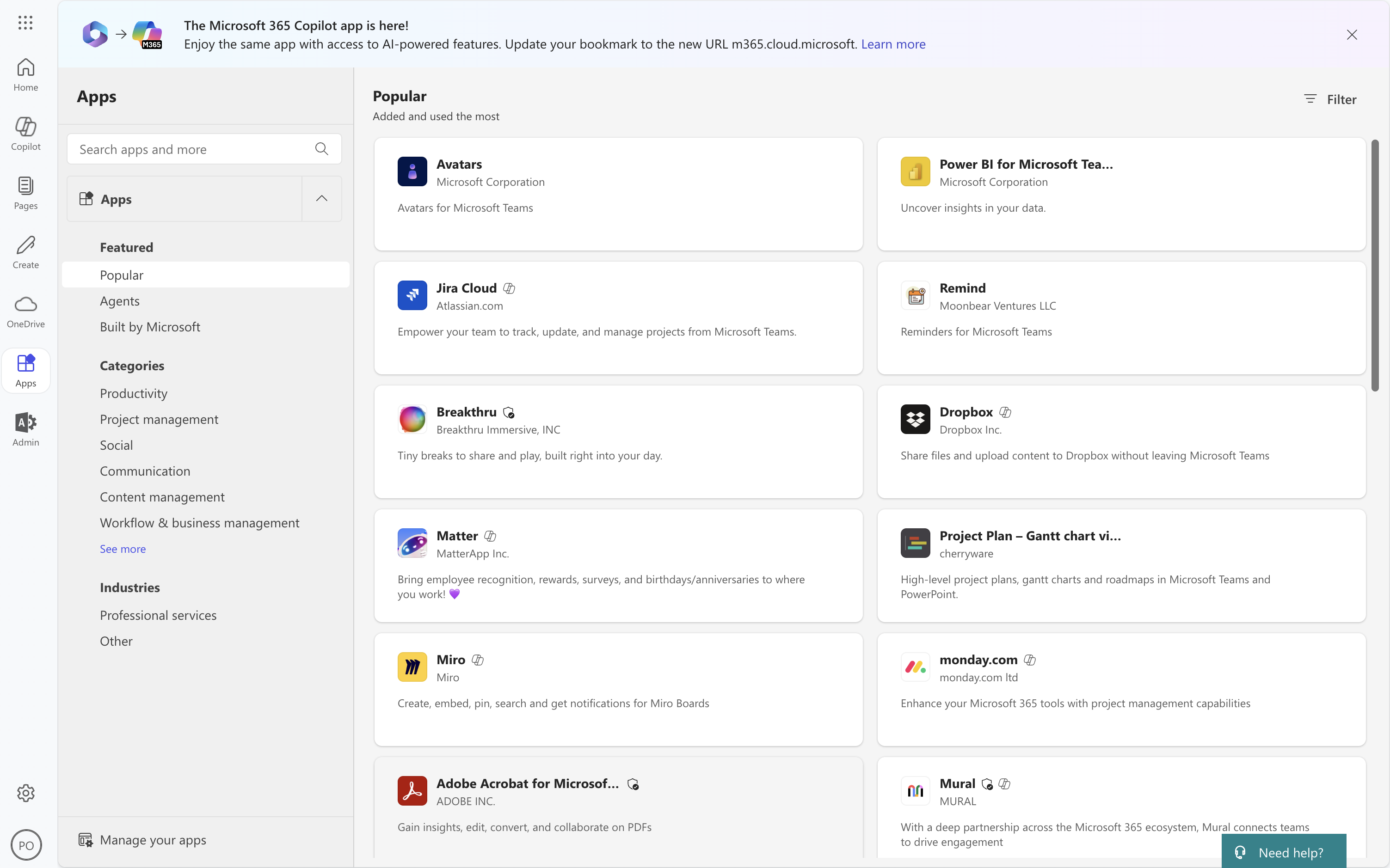Click the monday.com app icon
Viewport: 1390px width, 868px height.
(x=916, y=667)
